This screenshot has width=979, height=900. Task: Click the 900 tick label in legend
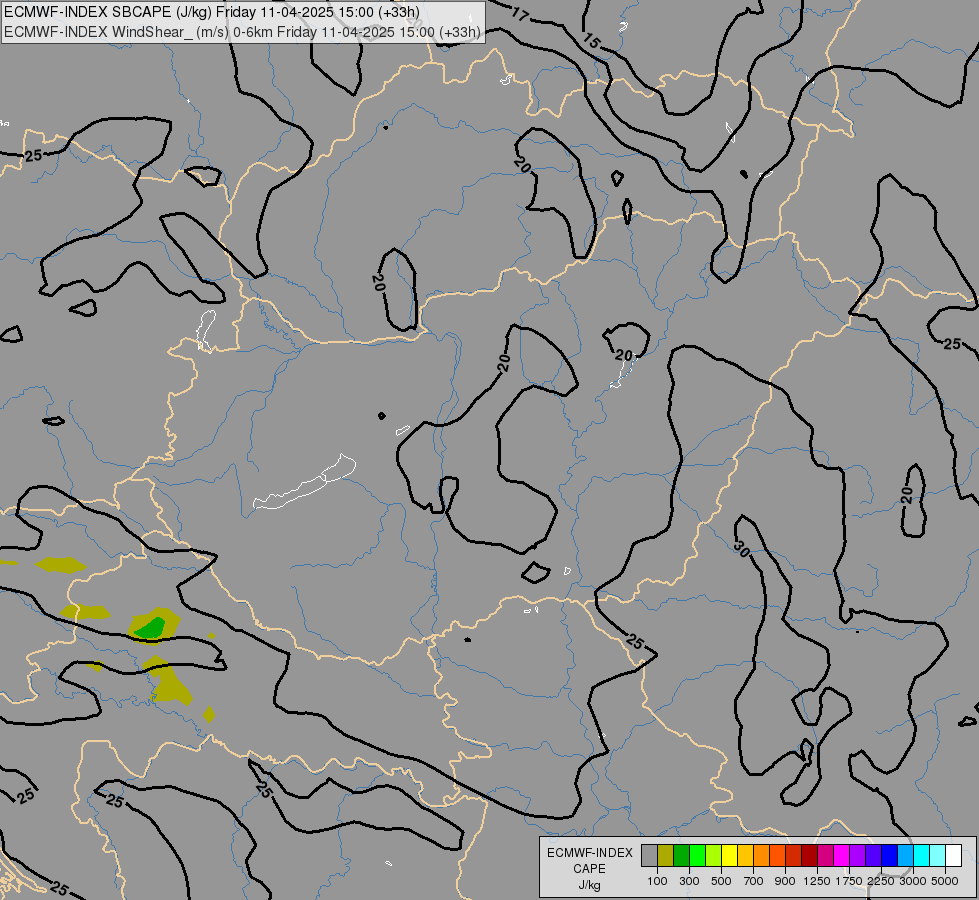pyautogui.click(x=785, y=881)
